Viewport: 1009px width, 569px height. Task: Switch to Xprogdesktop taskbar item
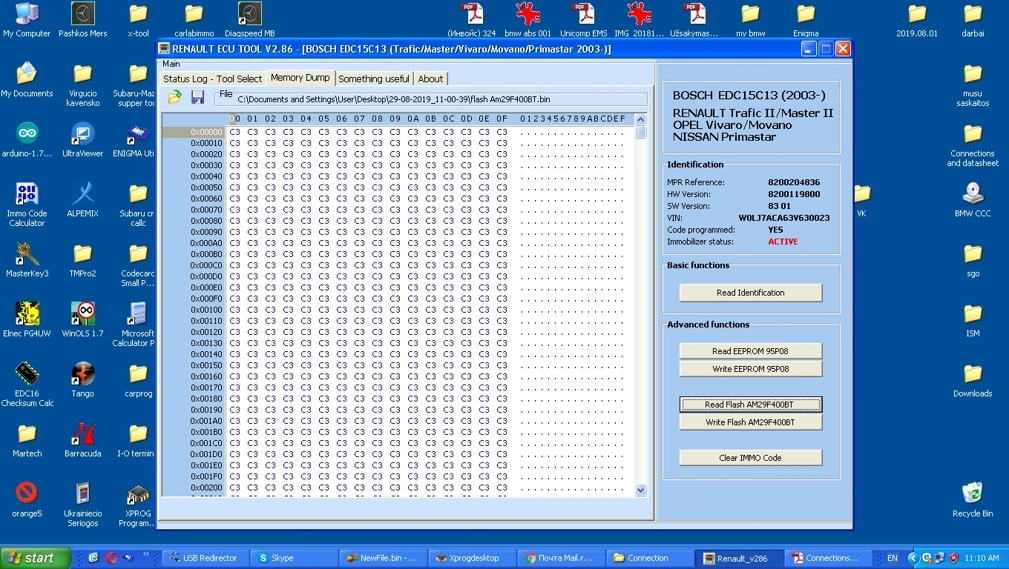(470, 558)
